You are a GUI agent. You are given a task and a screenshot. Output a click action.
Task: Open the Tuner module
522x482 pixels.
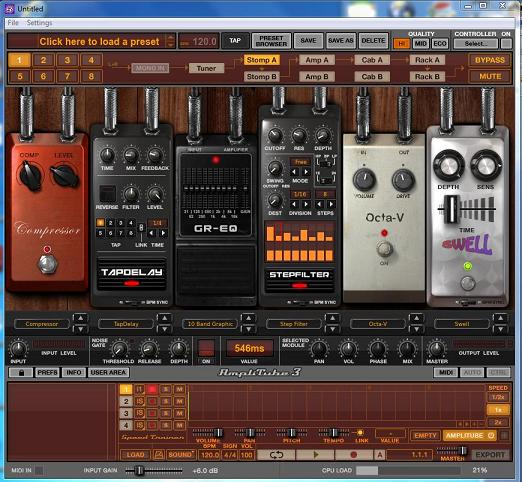206,68
